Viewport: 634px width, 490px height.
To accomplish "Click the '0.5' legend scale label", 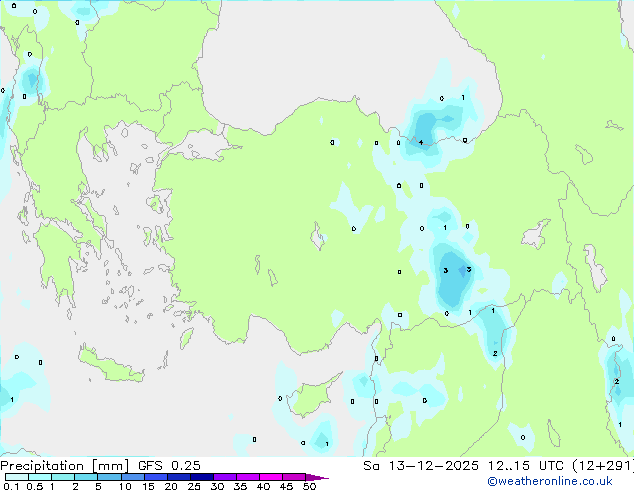I will tap(35, 486).
